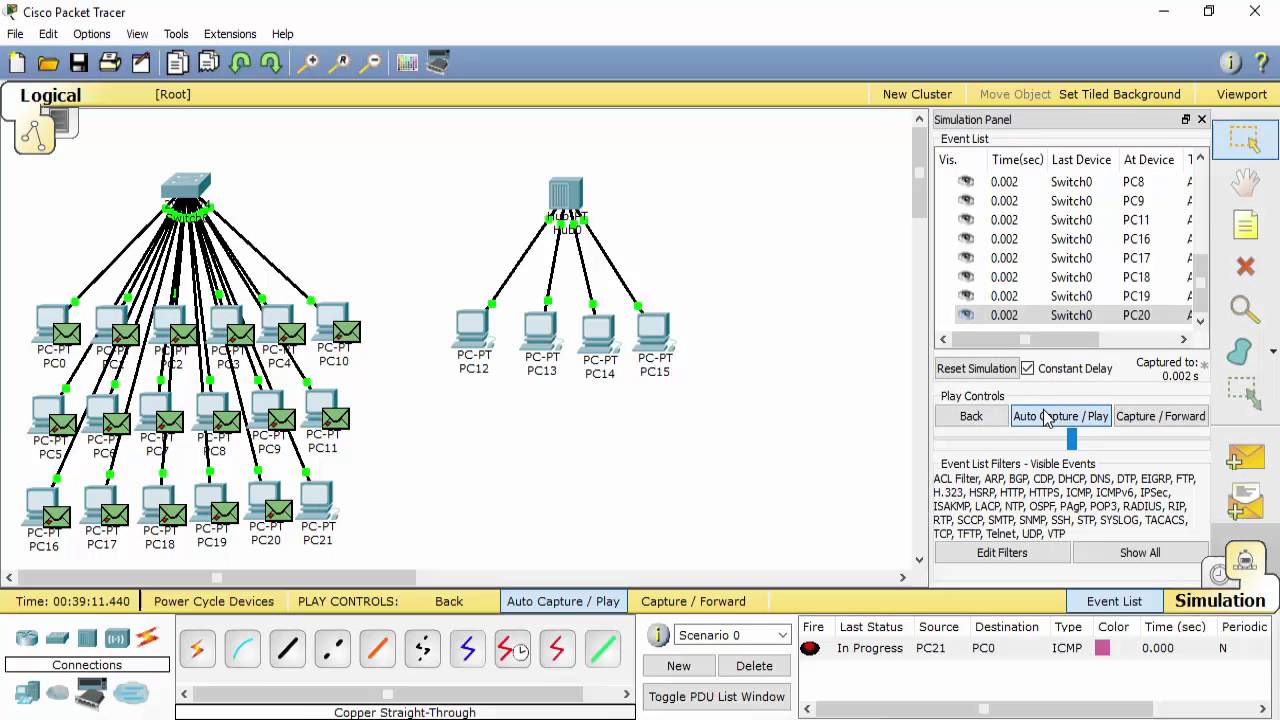
Task: Select the Routers device category icon
Action: click(27, 638)
